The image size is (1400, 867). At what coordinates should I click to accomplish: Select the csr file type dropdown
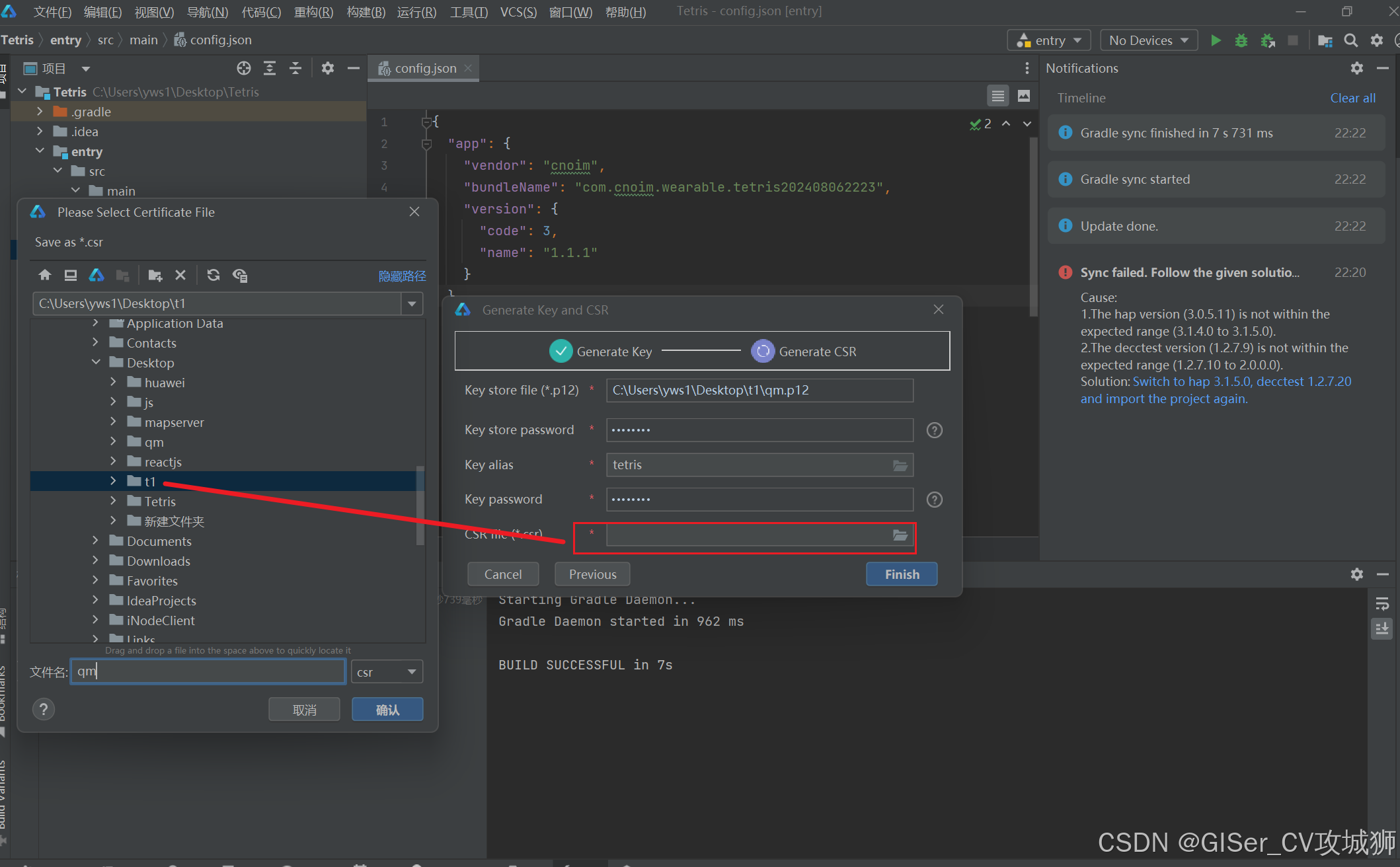tap(388, 672)
